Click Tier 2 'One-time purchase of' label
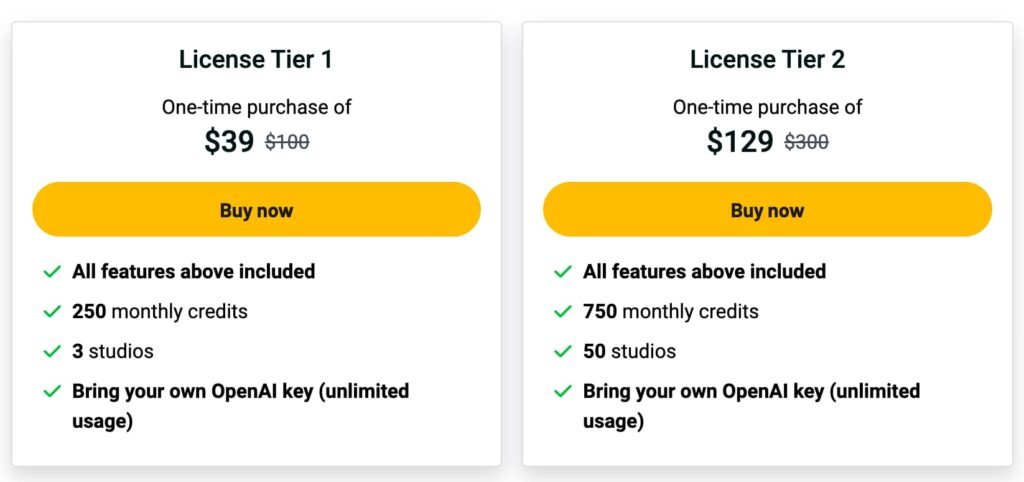1024x482 pixels. point(767,106)
